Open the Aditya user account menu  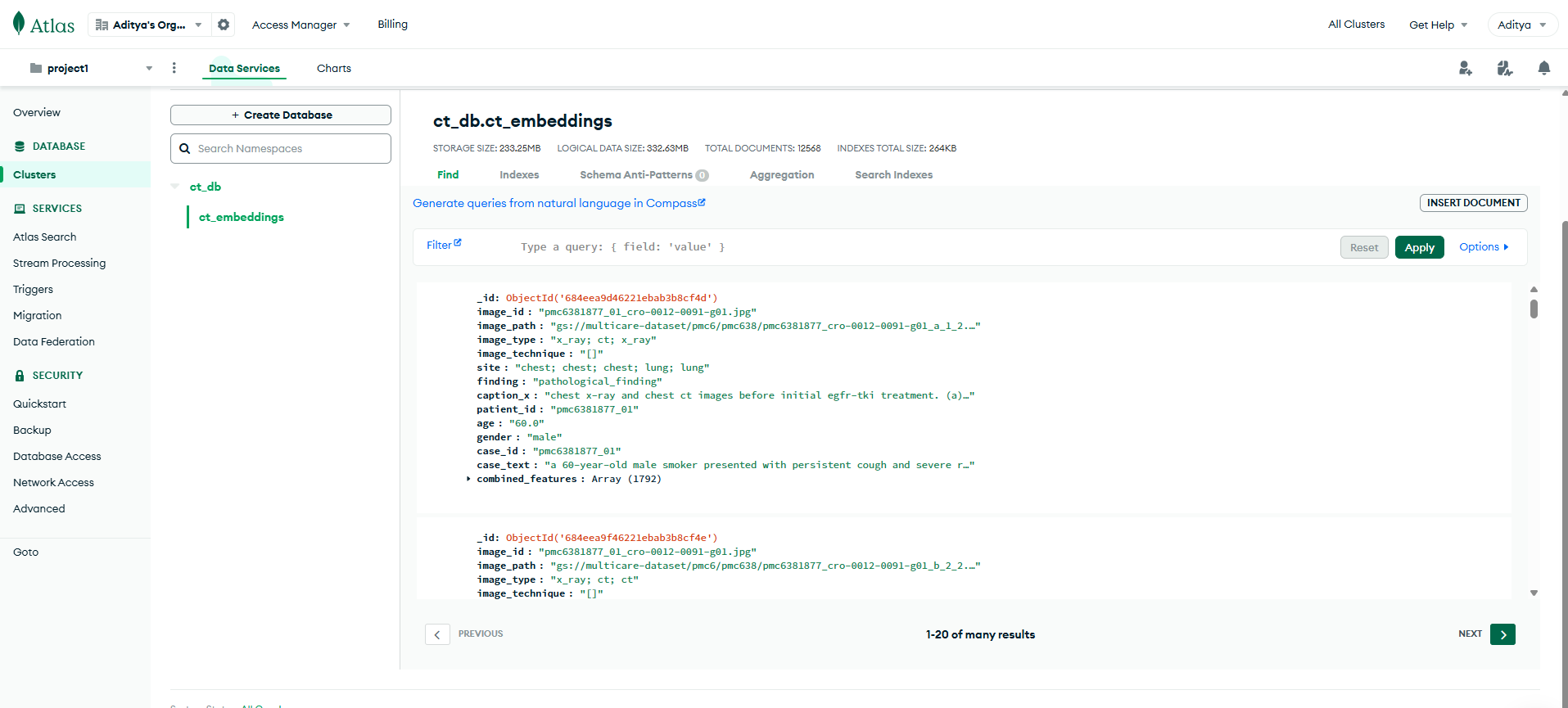tap(1522, 25)
